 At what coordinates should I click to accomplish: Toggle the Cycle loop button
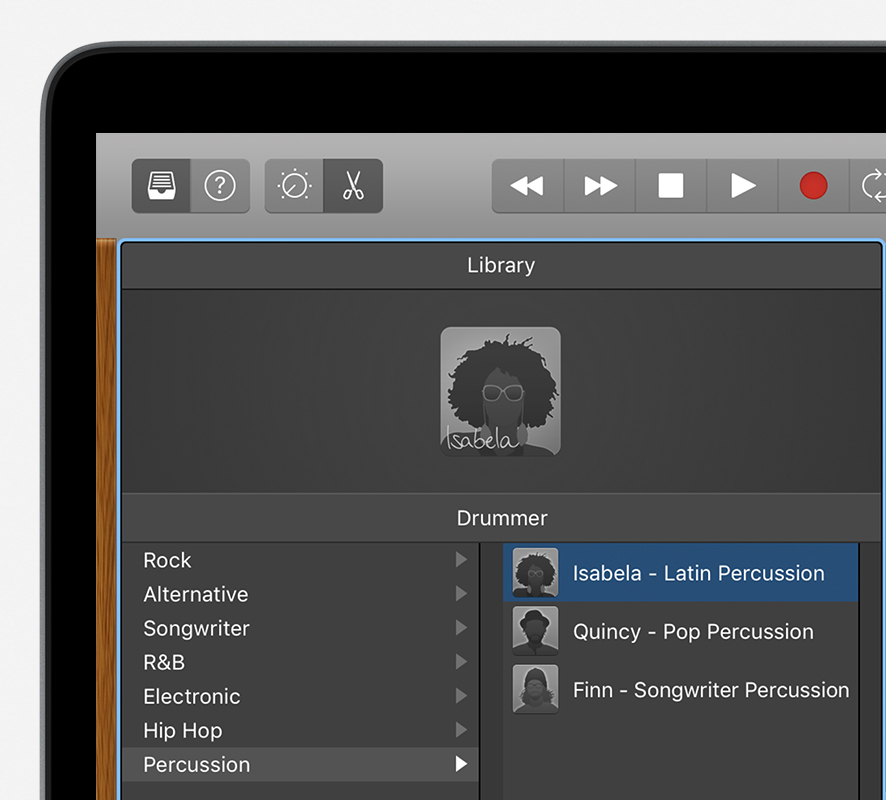tap(868, 186)
